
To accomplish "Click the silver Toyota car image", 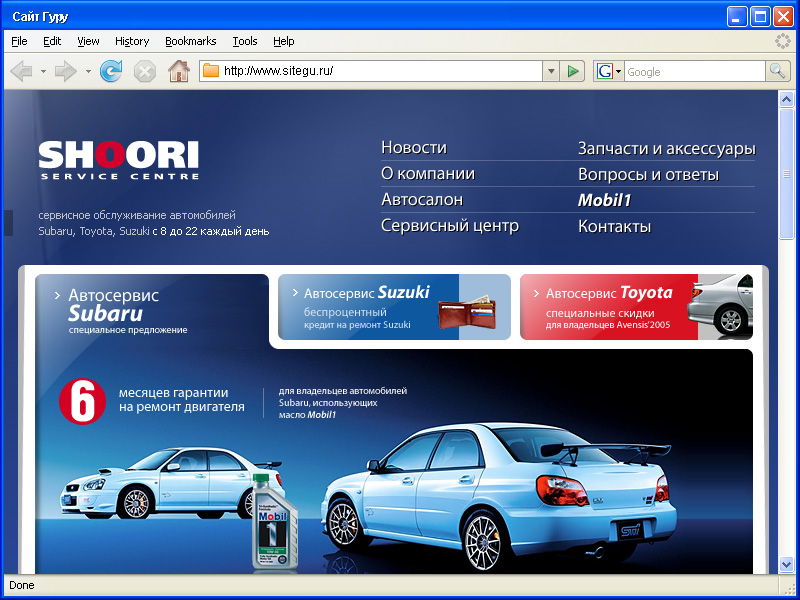I will [720, 305].
